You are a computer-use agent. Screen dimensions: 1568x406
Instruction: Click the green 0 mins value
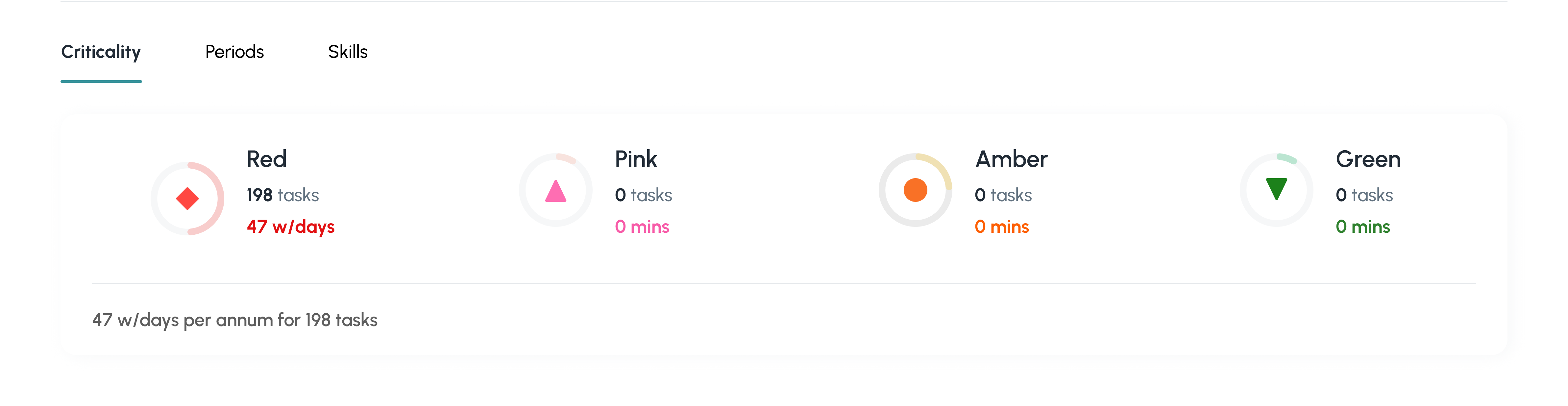(1362, 227)
